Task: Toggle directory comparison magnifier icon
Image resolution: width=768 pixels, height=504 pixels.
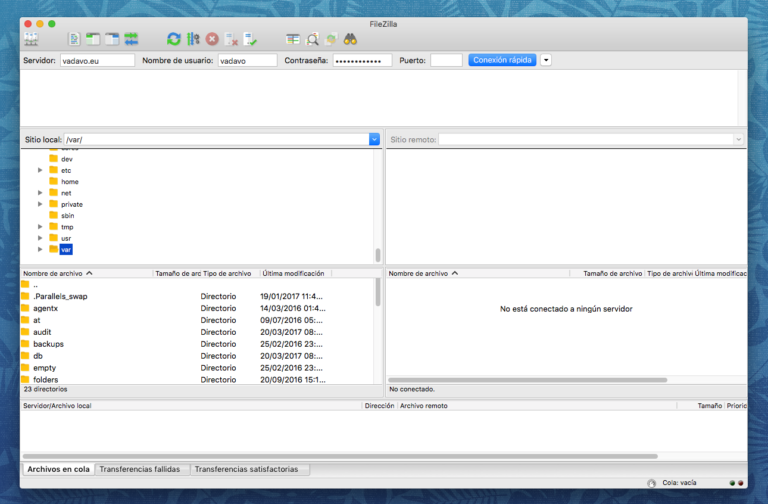Action: pos(312,39)
